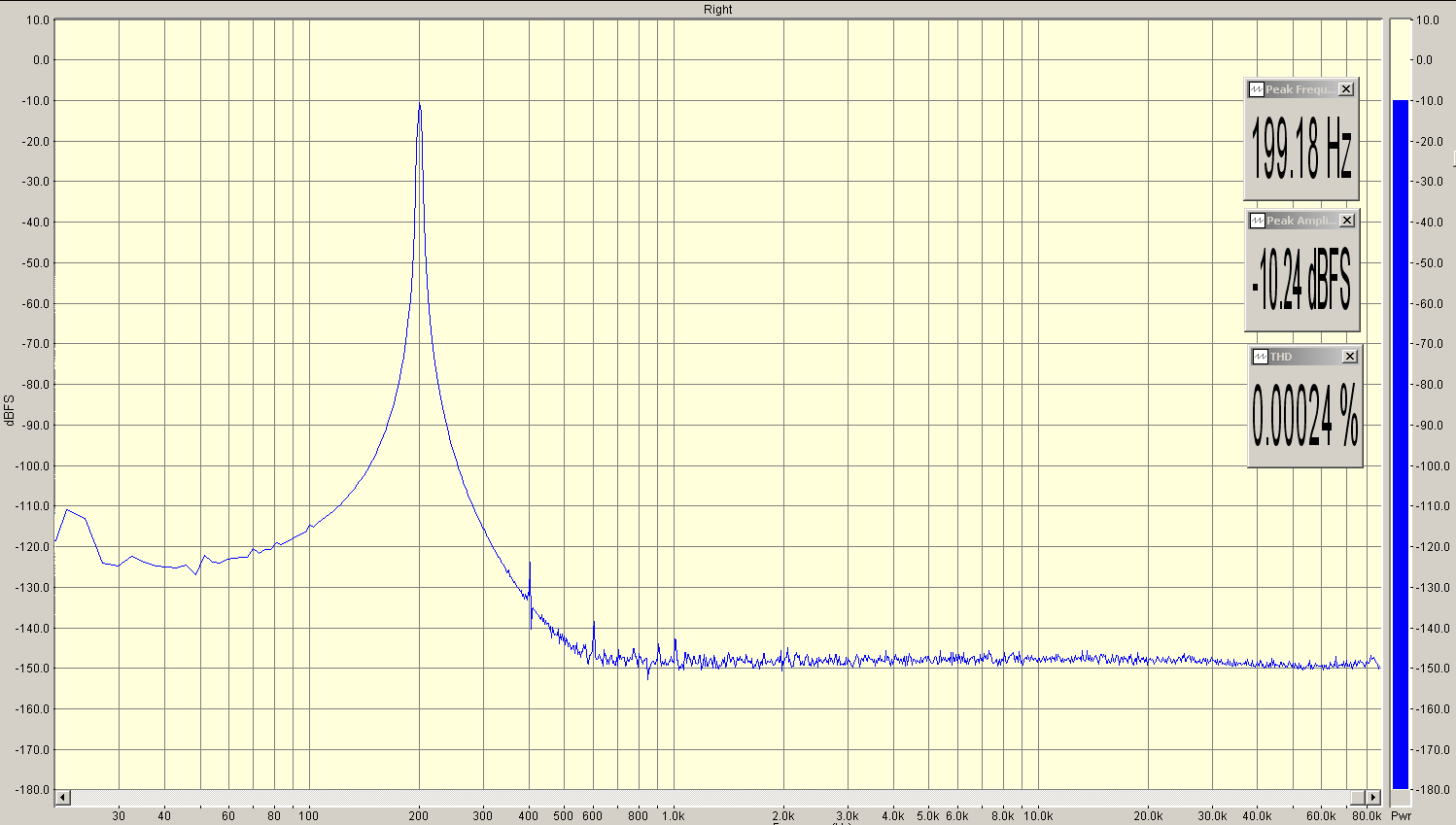The width and height of the screenshot is (1456, 825).
Task: Click "-180.0" on the plot's dBFS axis
Action: coord(33,790)
